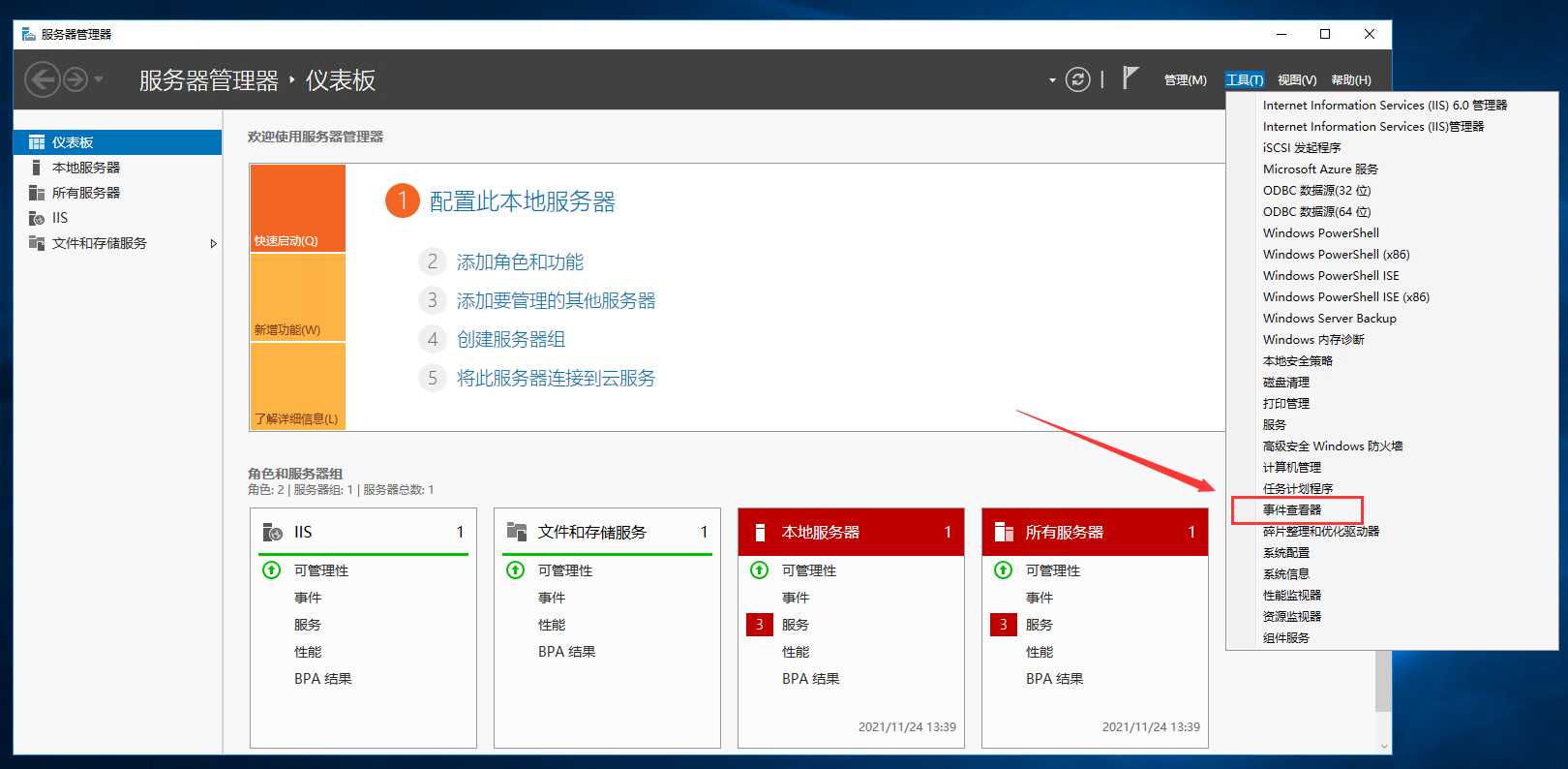This screenshot has width=1568, height=769.
Task: Click the 本地服务器 tile header icon
Action: coord(760,532)
